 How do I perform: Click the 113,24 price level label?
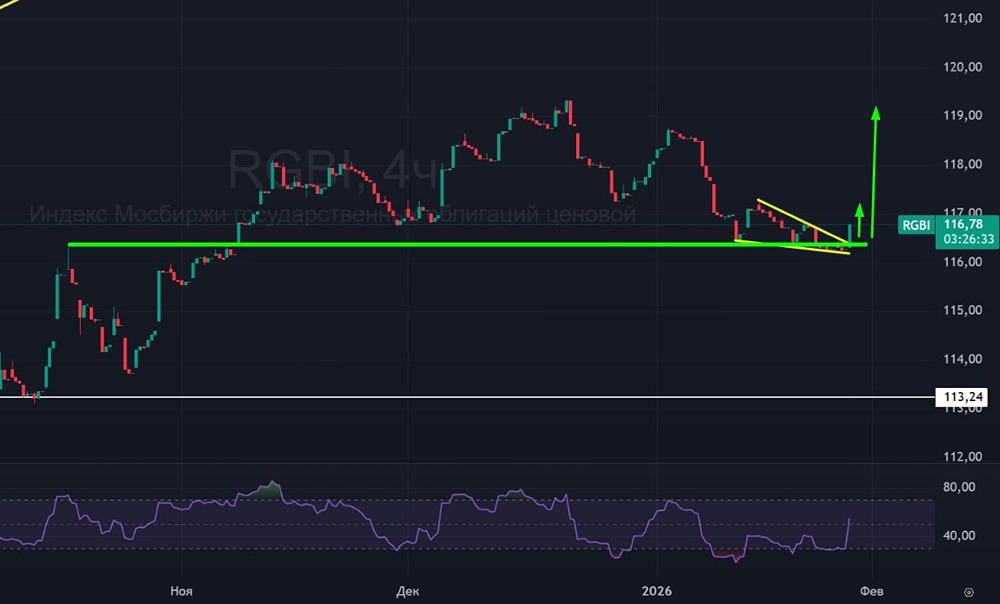[x=962, y=398]
